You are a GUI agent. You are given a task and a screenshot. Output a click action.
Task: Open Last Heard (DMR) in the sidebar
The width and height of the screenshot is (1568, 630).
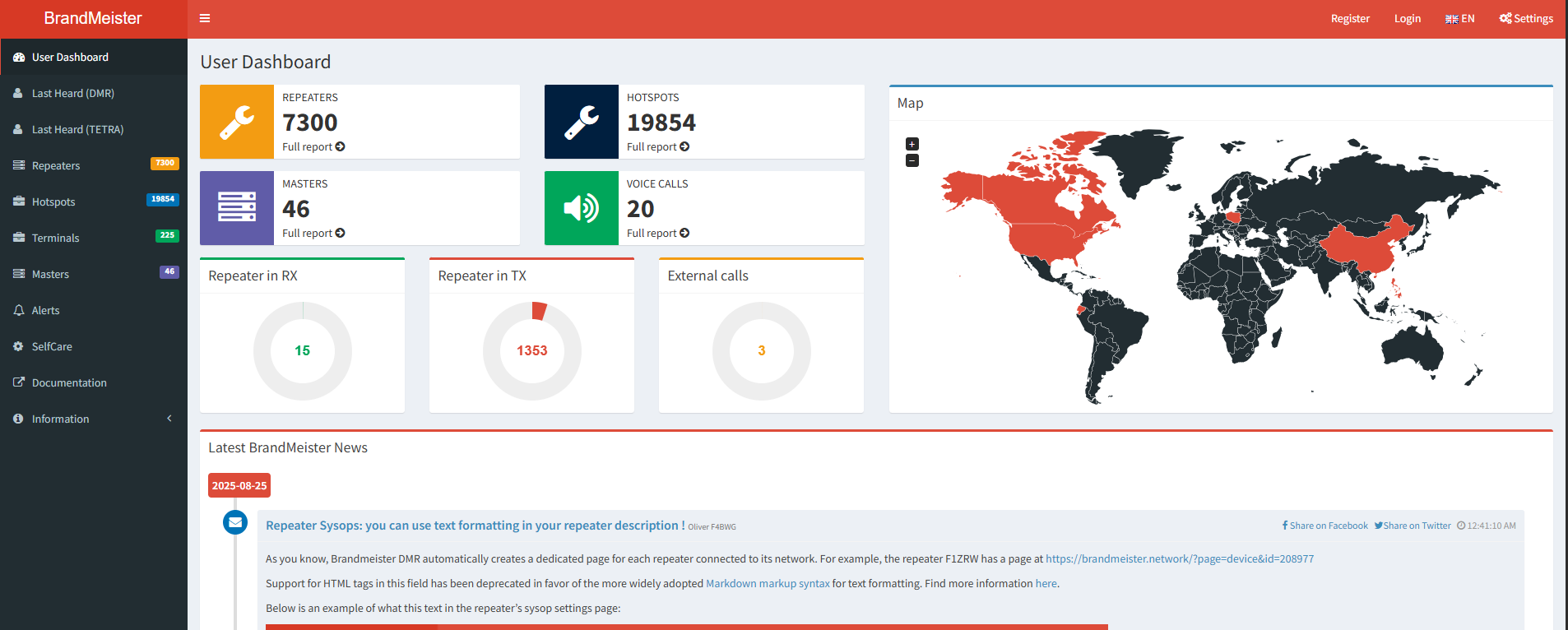pos(72,94)
